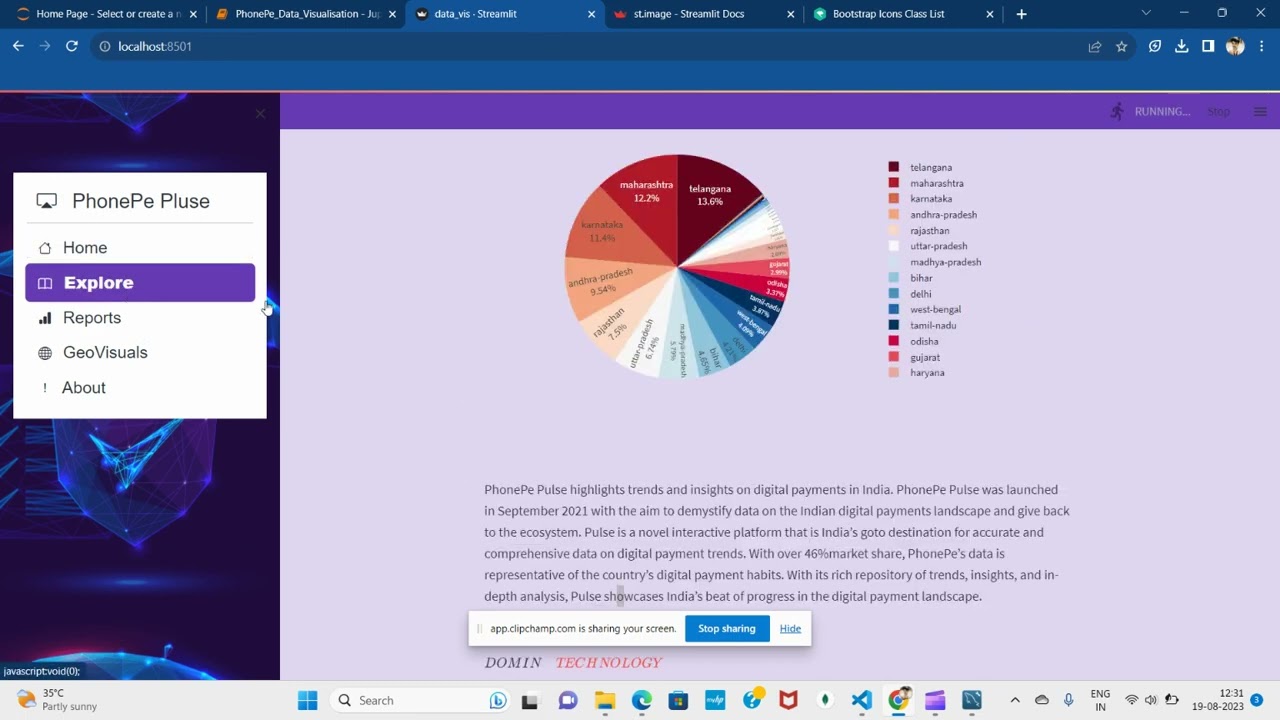The image size is (1280, 720).
Task: Open McAfee from taskbar
Action: point(789,700)
